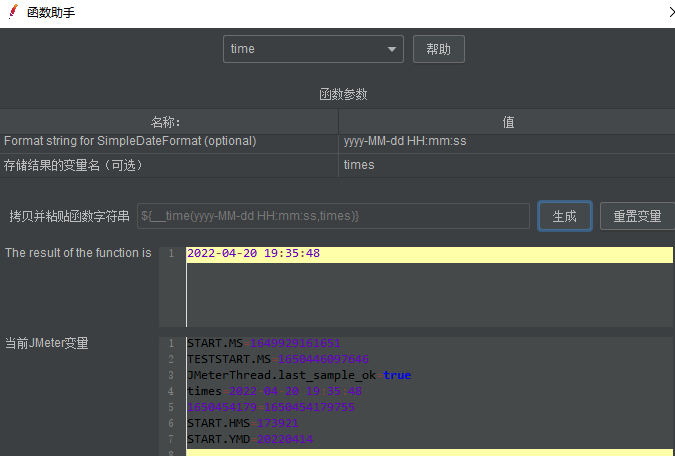Close the 函数助手 dialog window
The height and width of the screenshot is (456, 675).
click(671, 12)
